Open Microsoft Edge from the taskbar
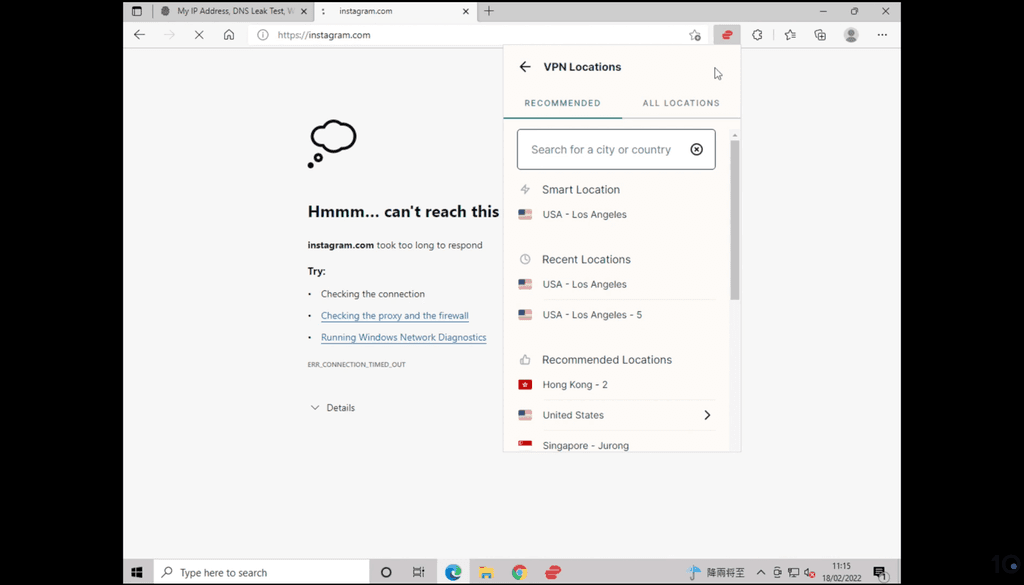This screenshot has width=1024, height=585. pos(453,573)
